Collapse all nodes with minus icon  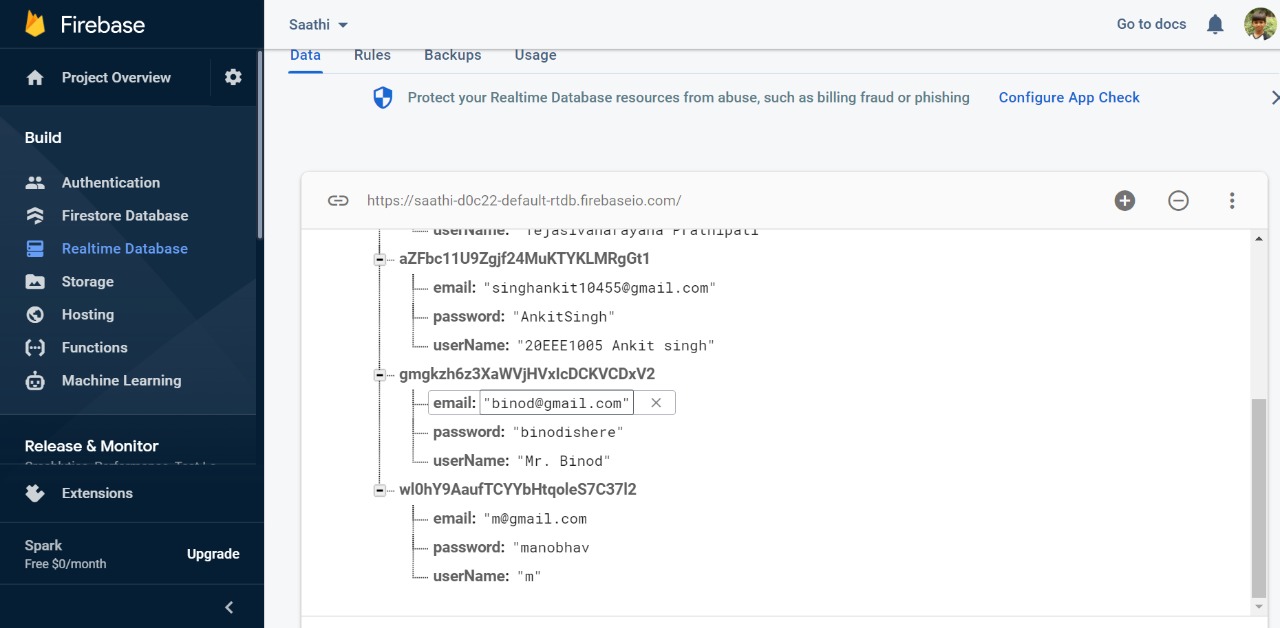click(x=1178, y=200)
